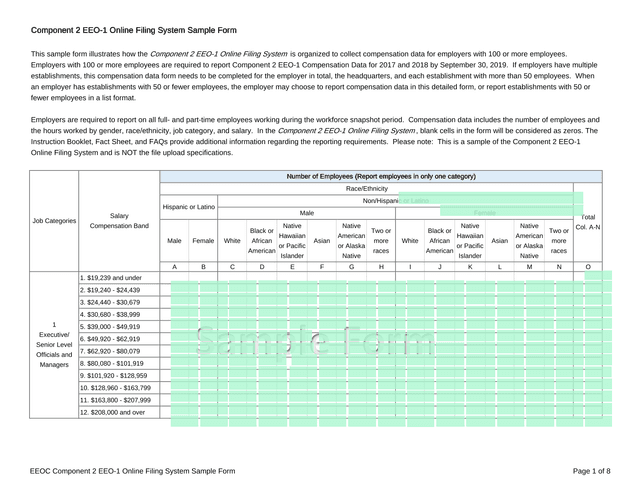Click job category 'Executive/Senior Level Officials and Managers'
Screen dimensions: 640x495
(54, 345)
